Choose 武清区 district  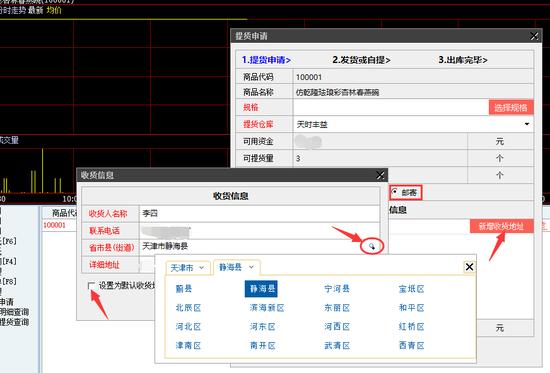(x=337, y=346)
